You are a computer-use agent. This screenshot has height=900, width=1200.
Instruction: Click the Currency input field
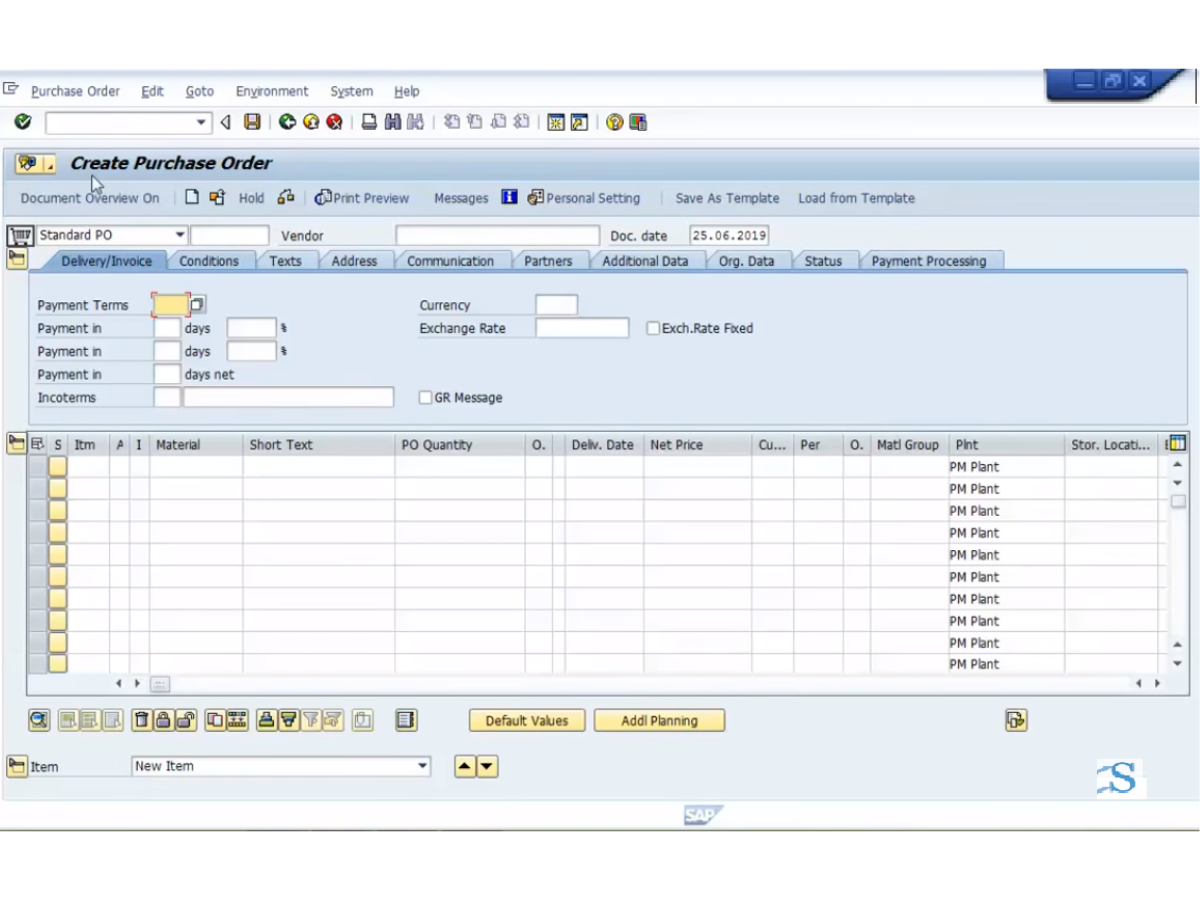pos(556,305)
